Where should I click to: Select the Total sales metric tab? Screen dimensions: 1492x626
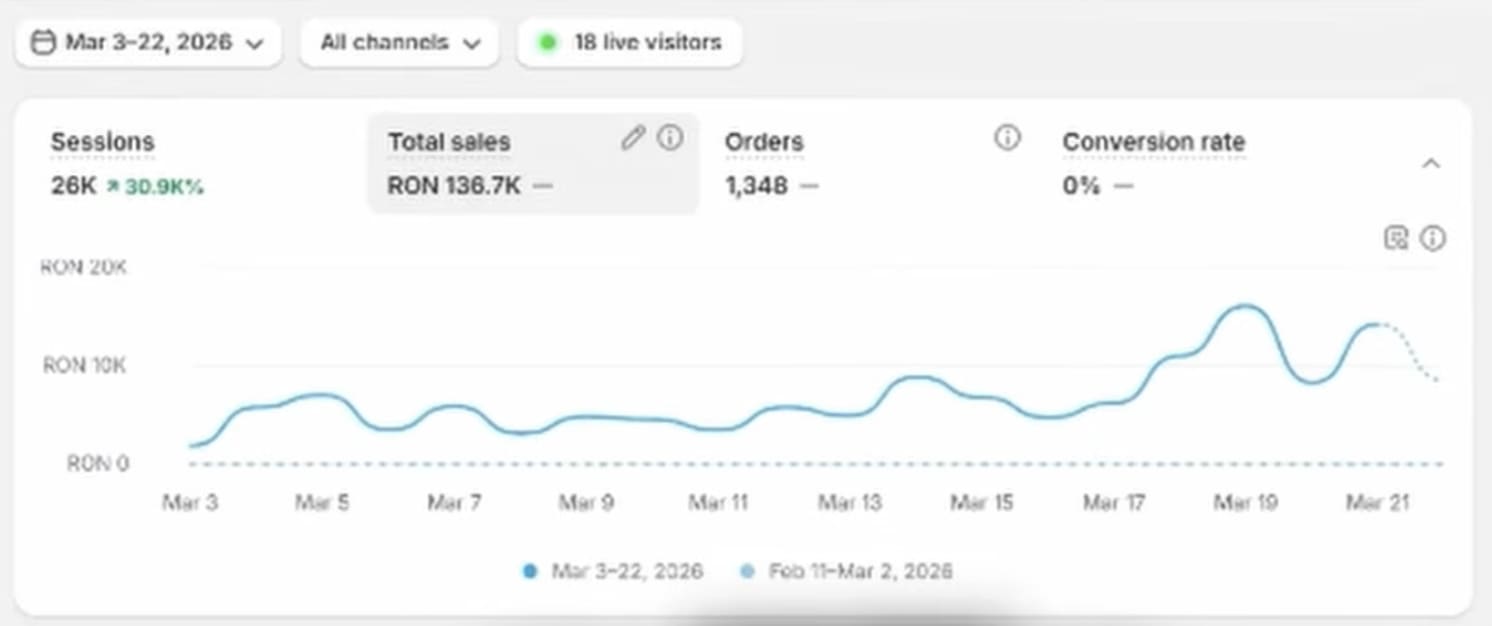(533, 163)
